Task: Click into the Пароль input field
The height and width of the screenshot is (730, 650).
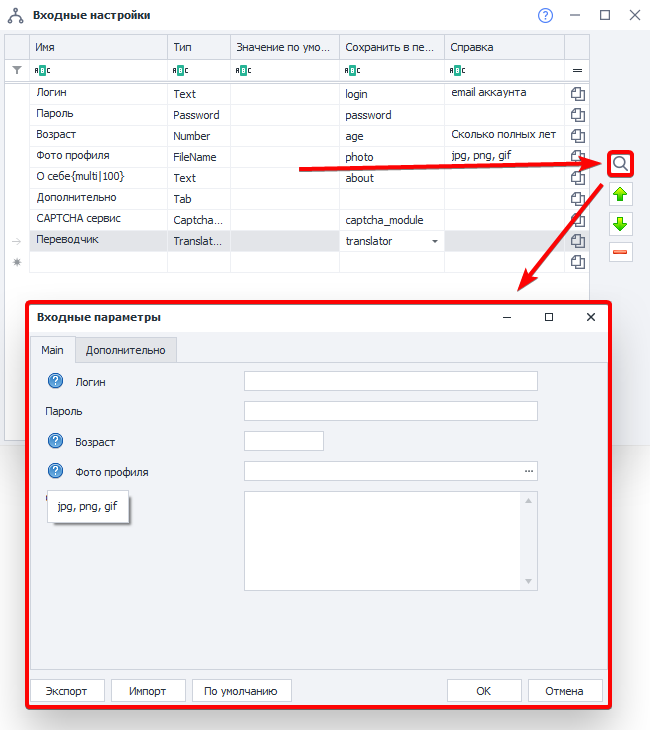Action: pyautogui.click(x=390, y=411)
